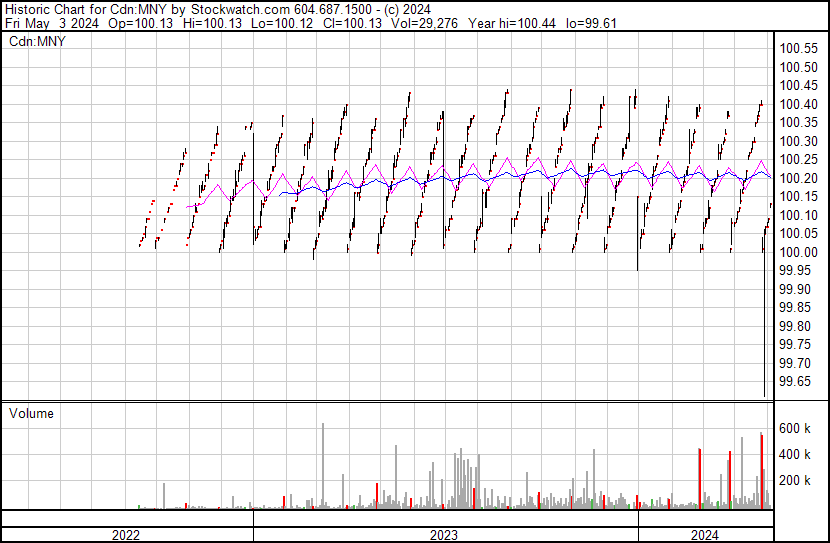This screenshot has width=830, height=543.
Task: Click the 100.00 price axis label
Action: point(800,252)
